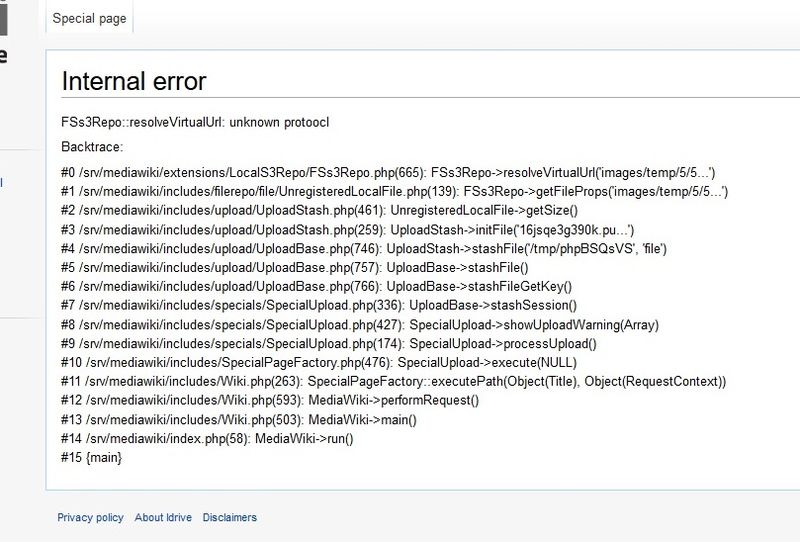800x542 pixels.
Task: Click backtrace line #14 index.php(58)
Action: click(x=207, y=438)
